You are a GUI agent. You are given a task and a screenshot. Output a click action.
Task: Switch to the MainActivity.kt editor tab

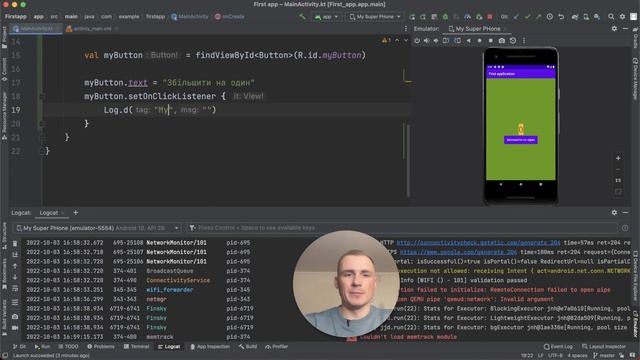pyautogui.click(x=36, y=29)
